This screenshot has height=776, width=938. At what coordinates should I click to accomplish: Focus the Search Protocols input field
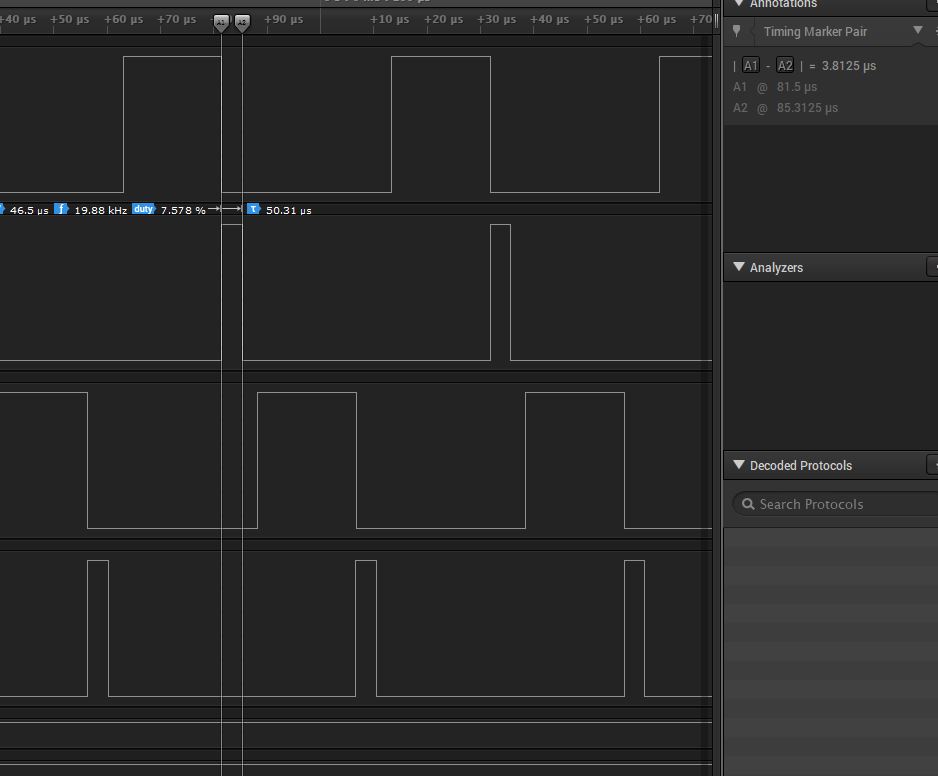835,504
